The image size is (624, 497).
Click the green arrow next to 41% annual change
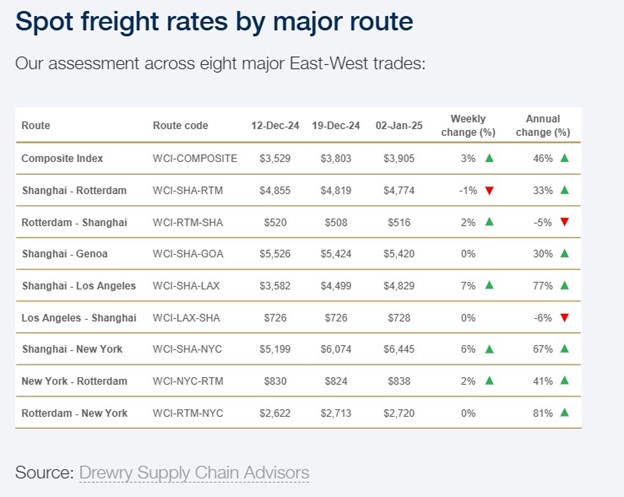click(x=565, y=381)
